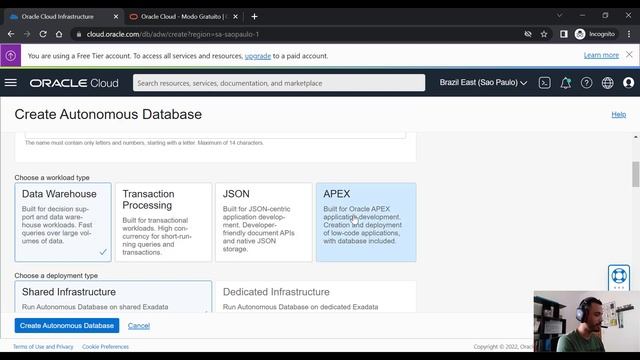640x360 pixels.
Task: Dismiss the Free Tier banner
Action: (x=629, y=54)
